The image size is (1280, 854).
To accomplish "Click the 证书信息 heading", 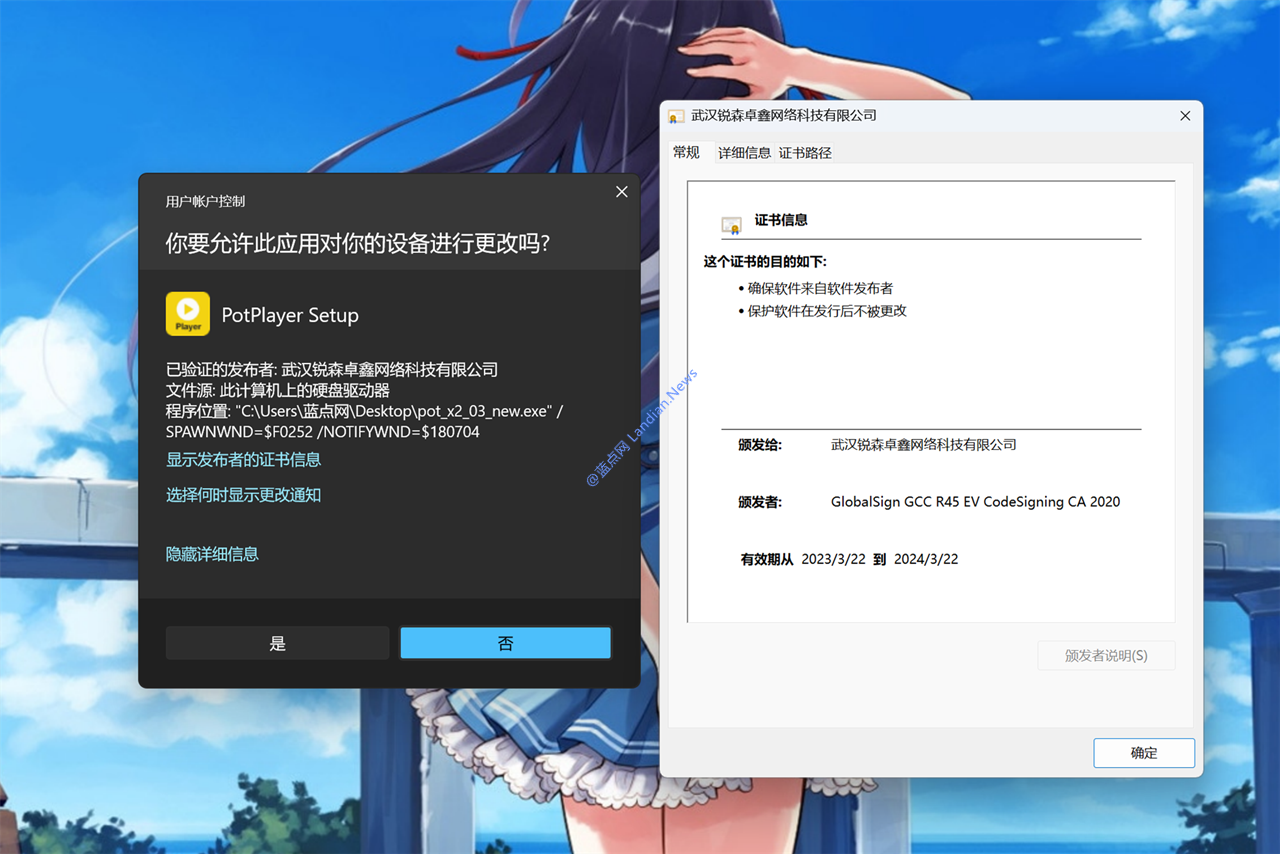I will (x=781, y=220).
